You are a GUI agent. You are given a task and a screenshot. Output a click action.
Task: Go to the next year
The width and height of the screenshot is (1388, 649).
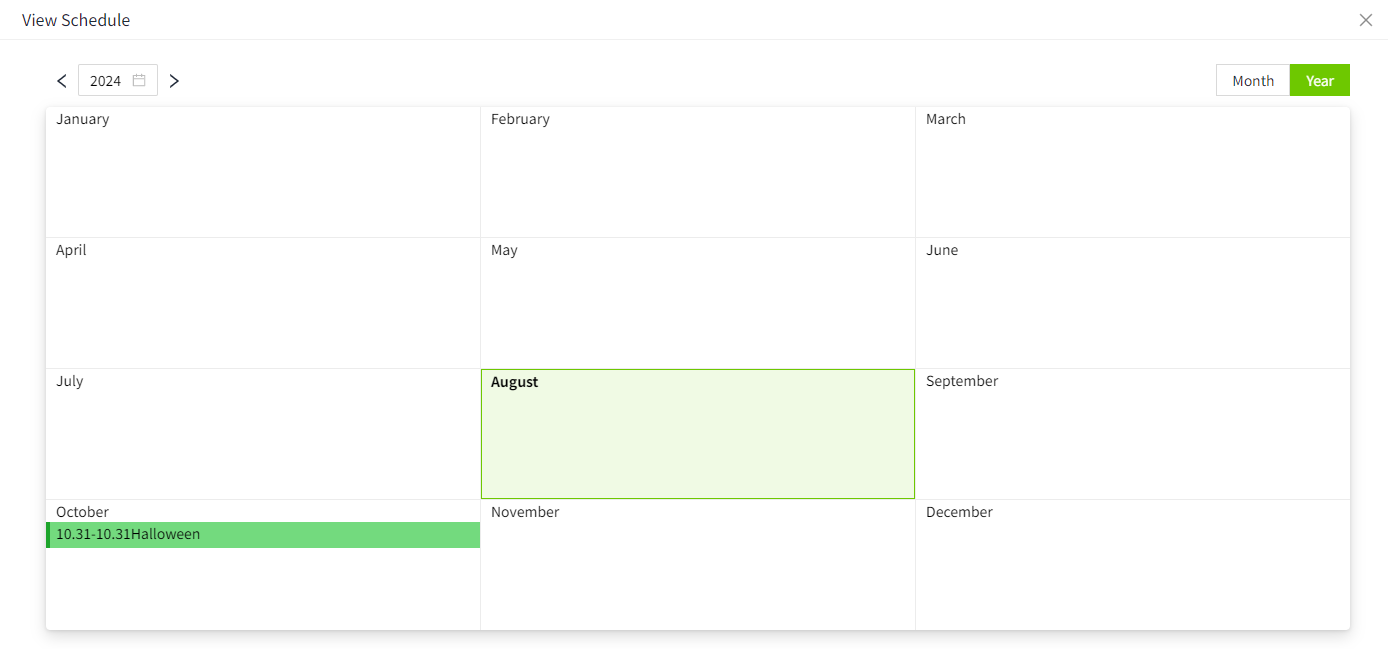[174, 81]
